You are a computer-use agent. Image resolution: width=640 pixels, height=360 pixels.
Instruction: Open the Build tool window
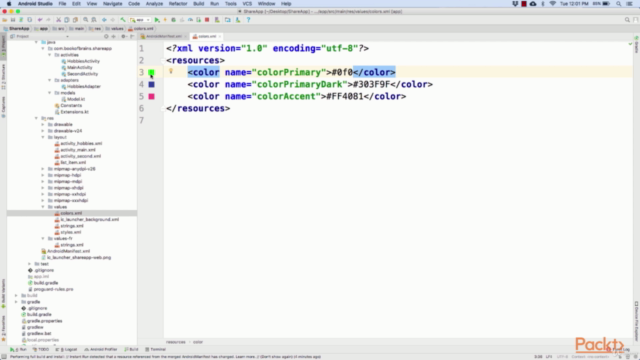pos(131,349)
